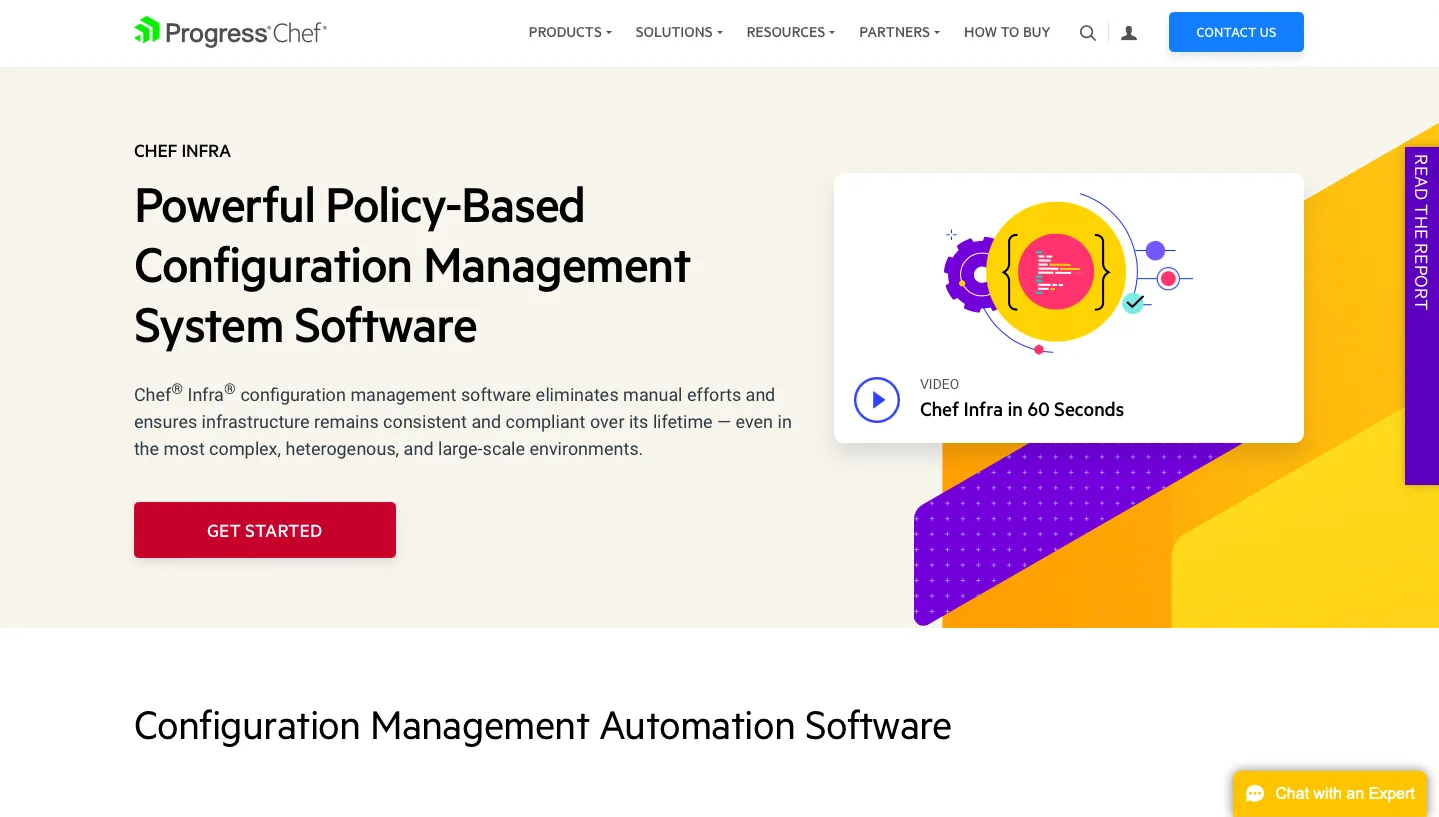1439x817 pixels.
Task: Expand the Products dropdown menu
Action: pos(570,32)
